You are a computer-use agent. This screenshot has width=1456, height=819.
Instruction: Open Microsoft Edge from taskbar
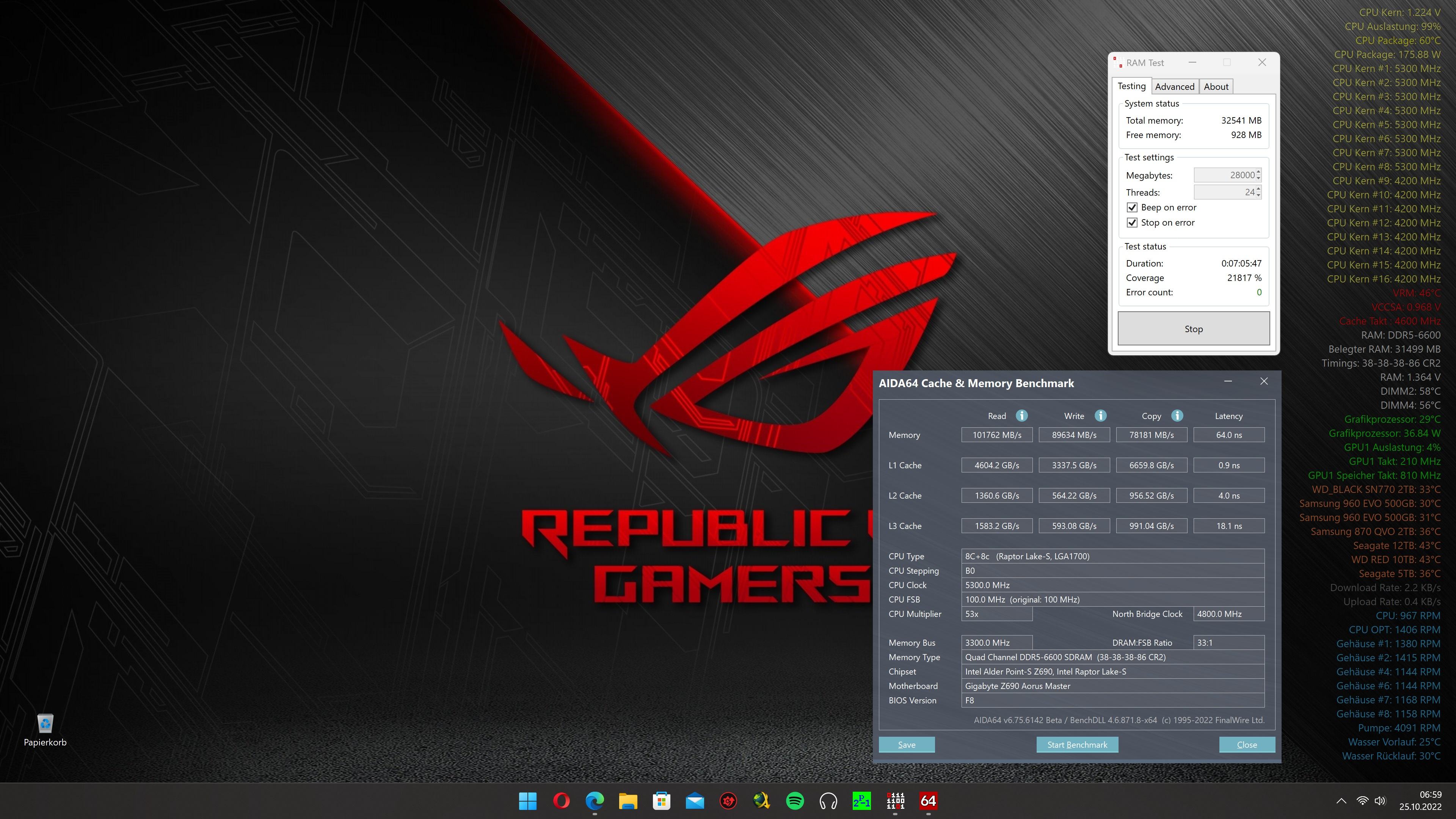tap(595, 801)
